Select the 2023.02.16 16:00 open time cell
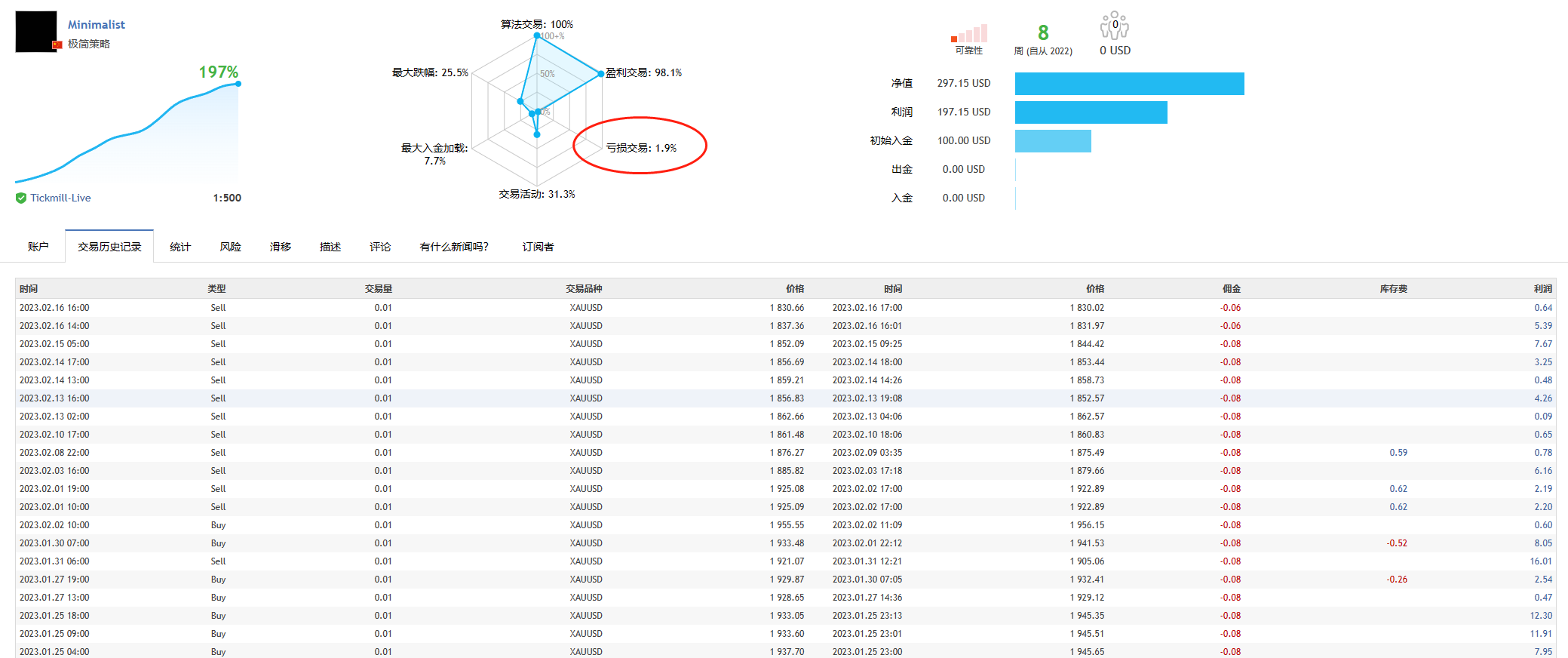 click(54, 308)
